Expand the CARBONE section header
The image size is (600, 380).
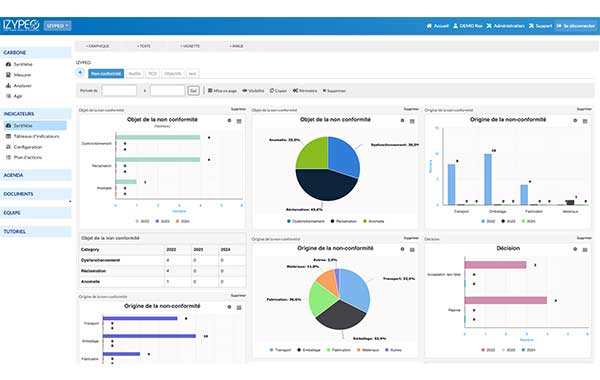36,52
